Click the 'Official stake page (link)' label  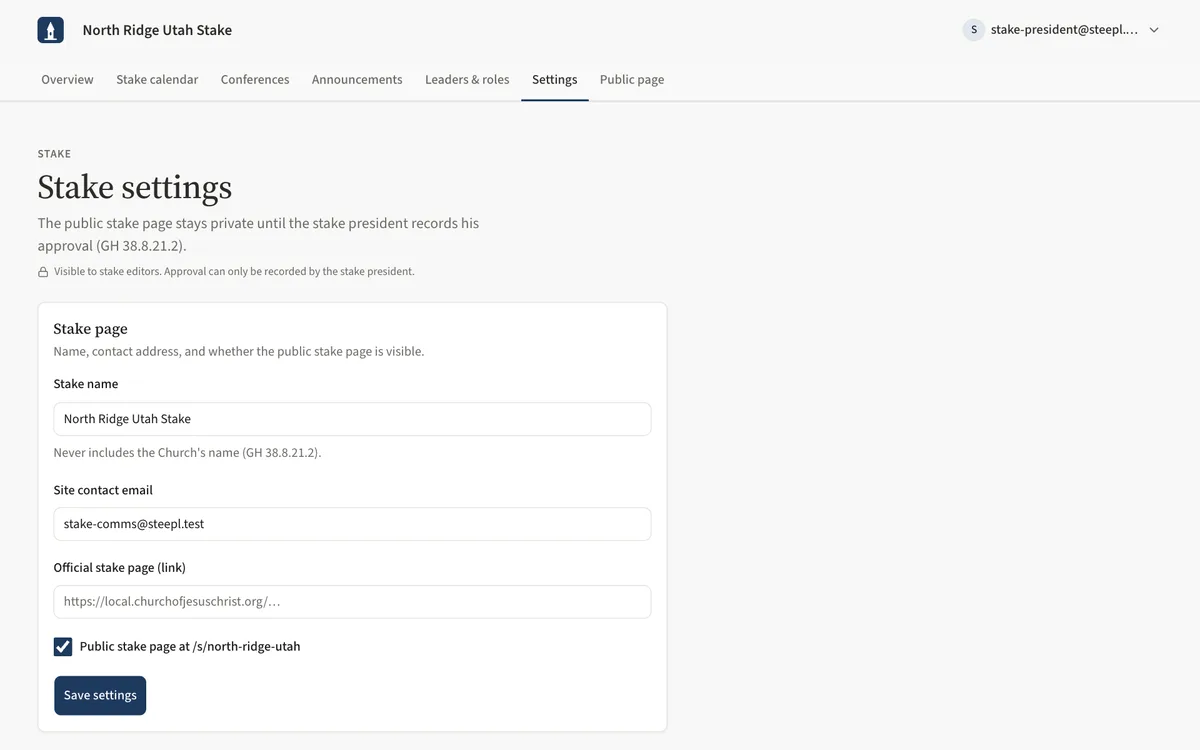120,568
